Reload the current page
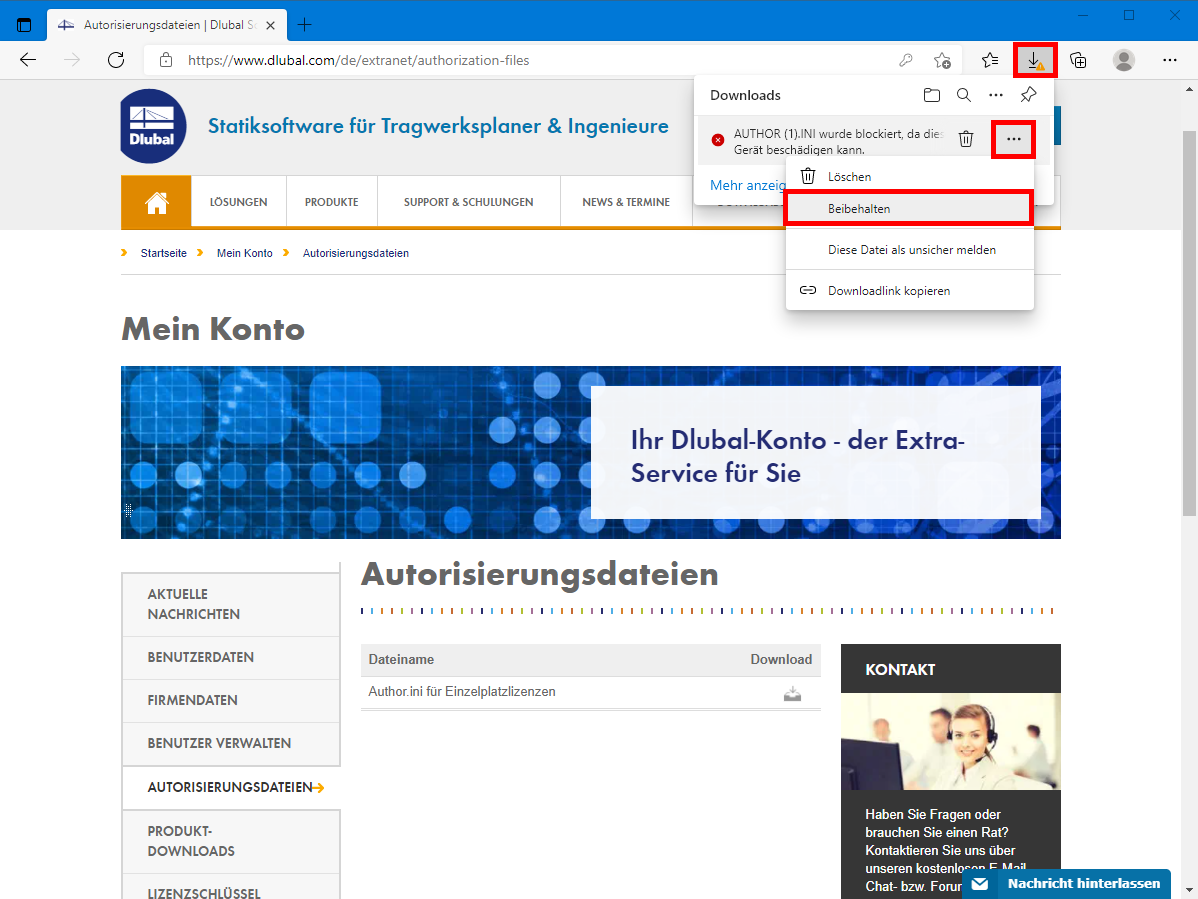 pos(116,59)
